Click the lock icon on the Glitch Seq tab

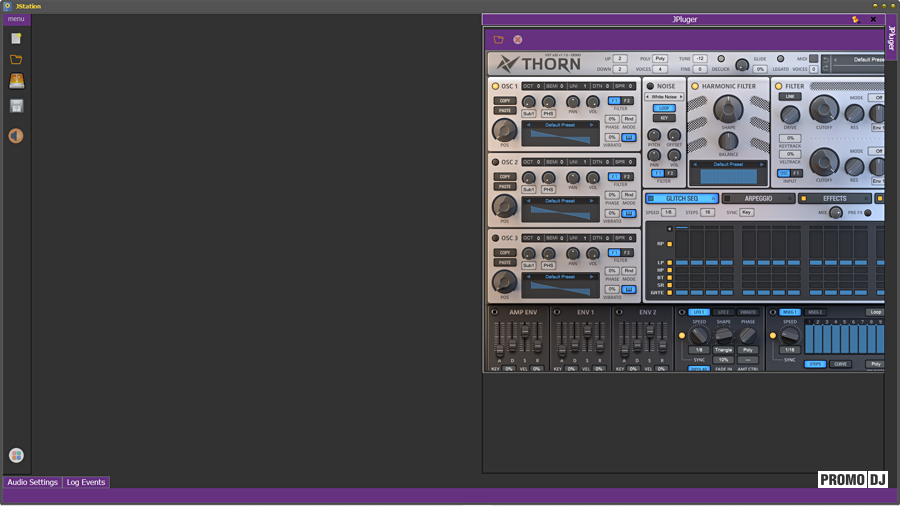(x=713, y=198)
